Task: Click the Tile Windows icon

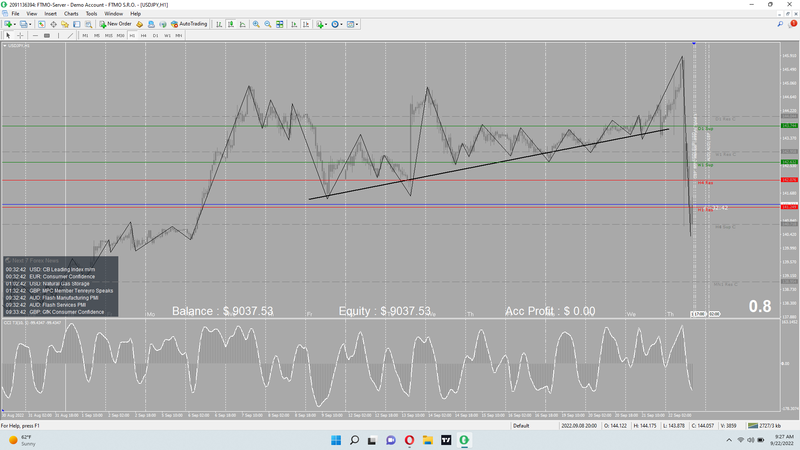Action: tap(279, 23)
